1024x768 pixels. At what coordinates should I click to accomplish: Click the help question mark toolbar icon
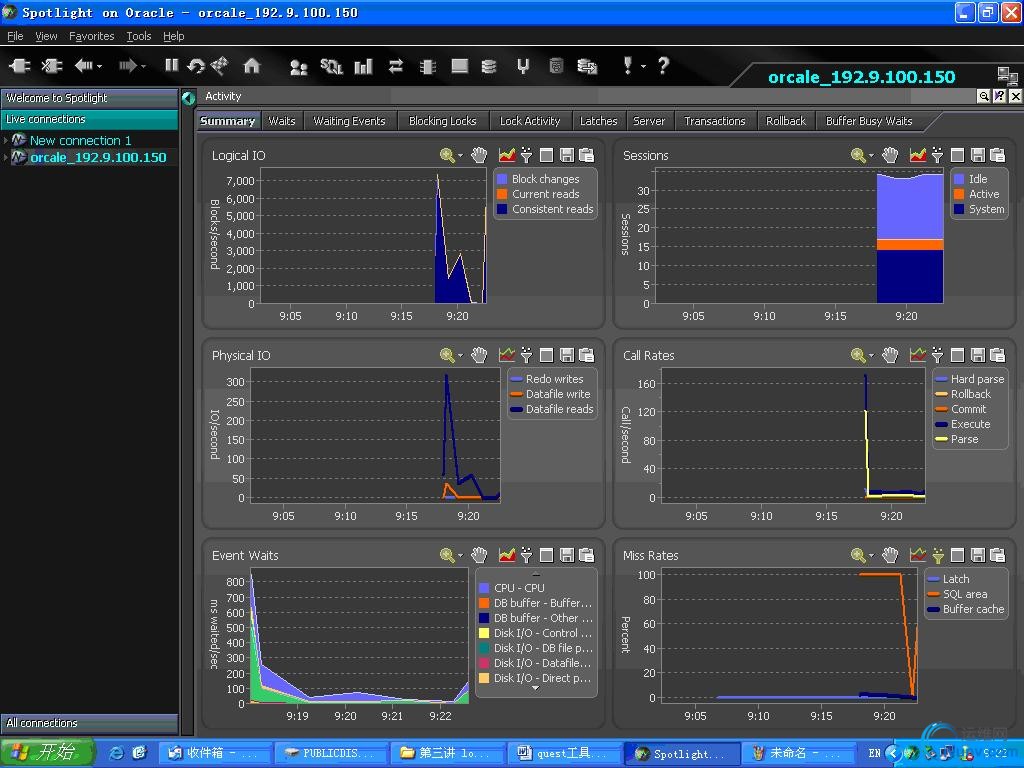click(663, 65)
